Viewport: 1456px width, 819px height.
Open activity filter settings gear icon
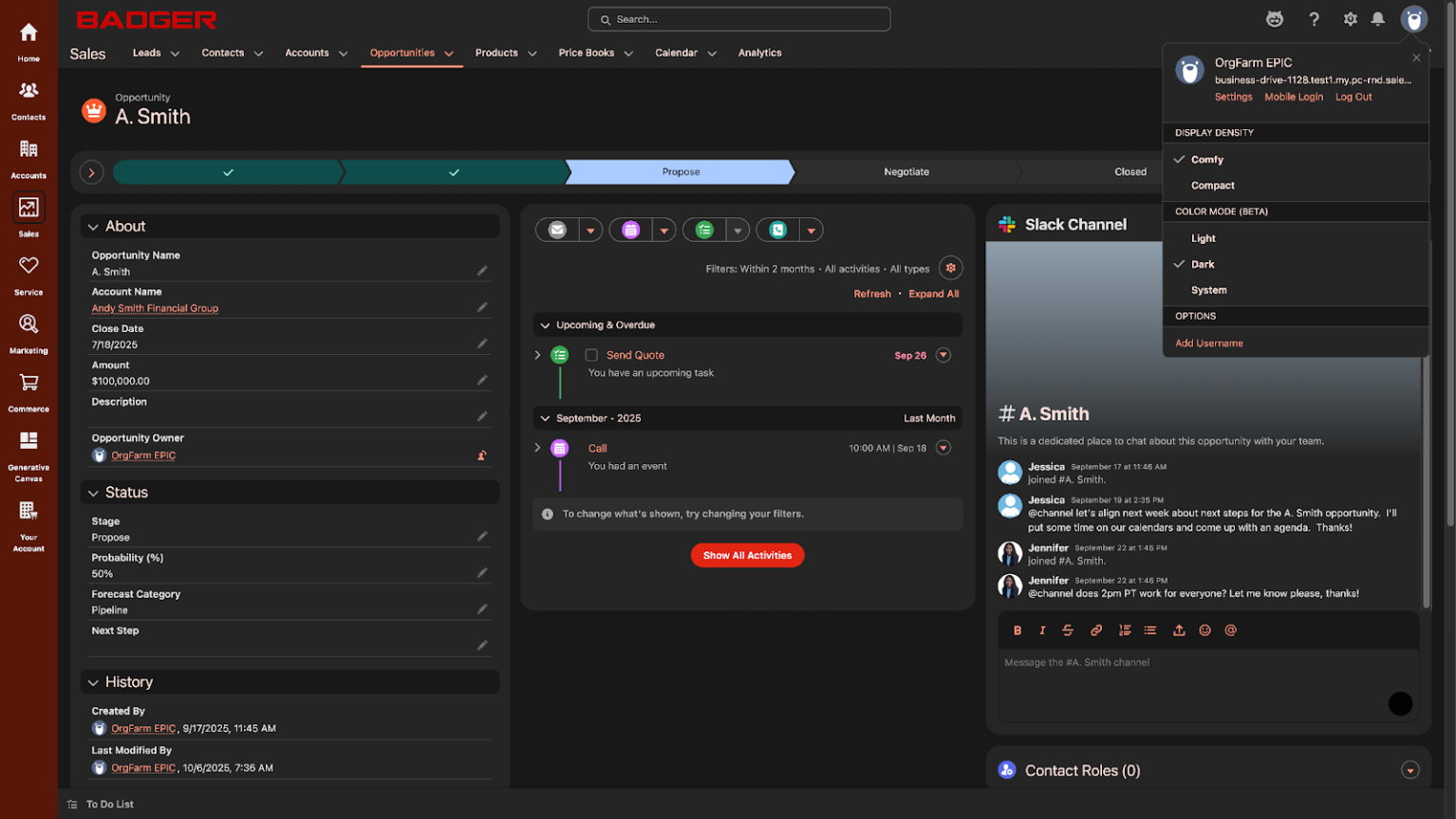950,268
